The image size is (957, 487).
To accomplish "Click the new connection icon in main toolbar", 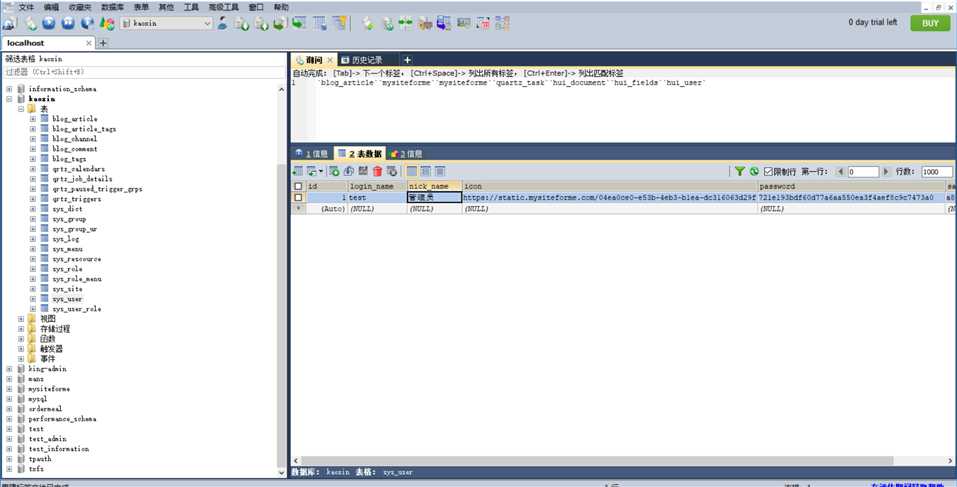I will click(9, 24).
